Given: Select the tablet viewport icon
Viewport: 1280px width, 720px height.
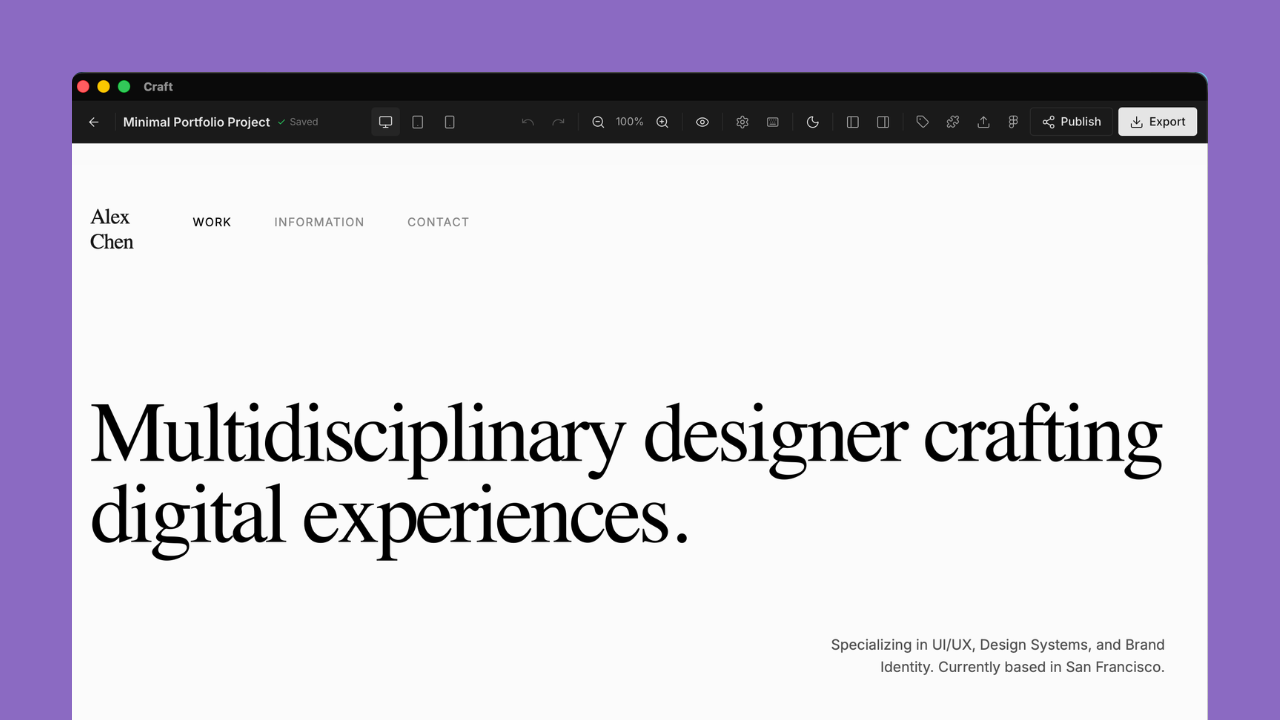Looking at the screenshot, I should [417, 121].
